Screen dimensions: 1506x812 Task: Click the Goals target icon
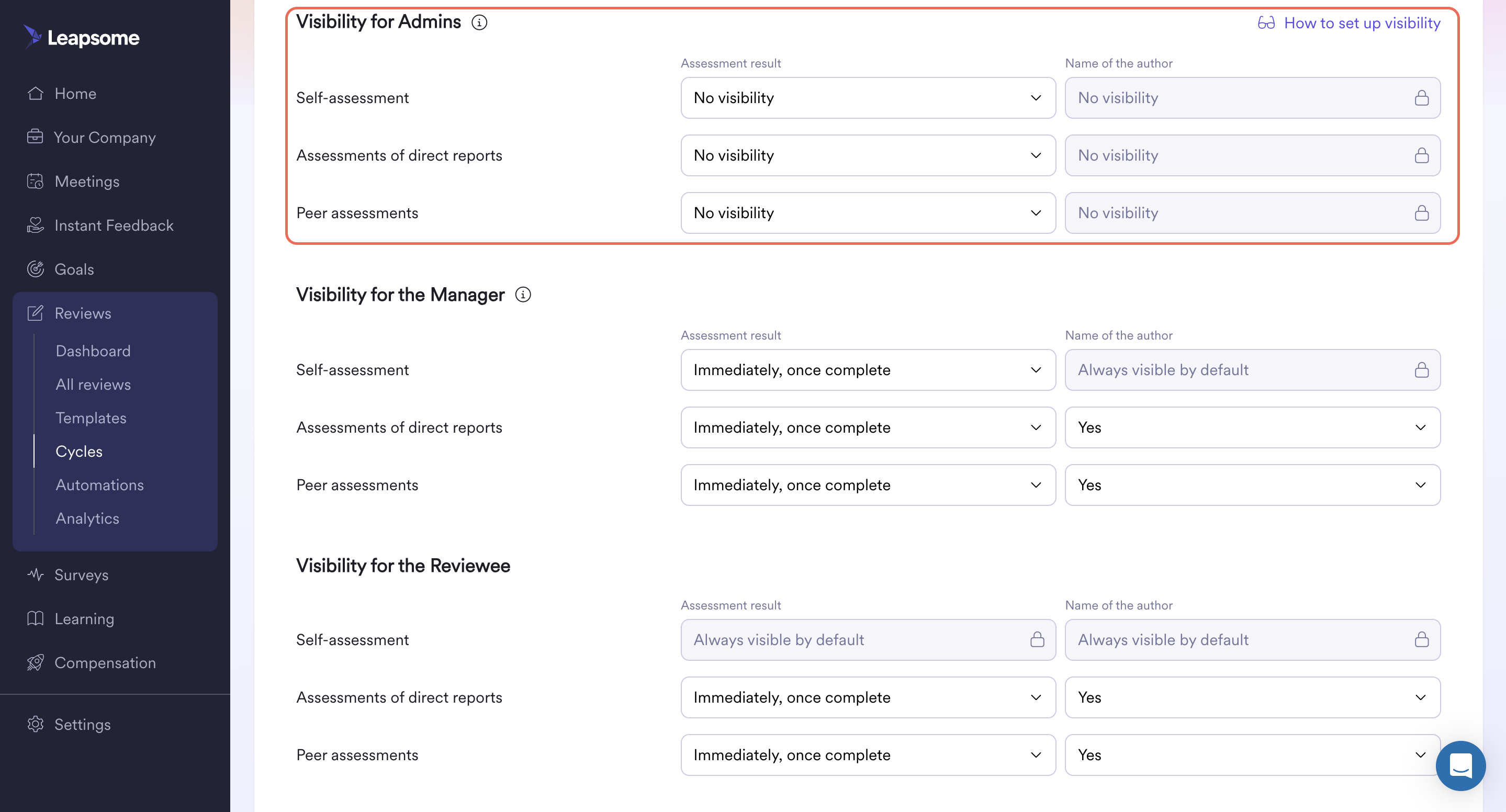tap(36, 269)
